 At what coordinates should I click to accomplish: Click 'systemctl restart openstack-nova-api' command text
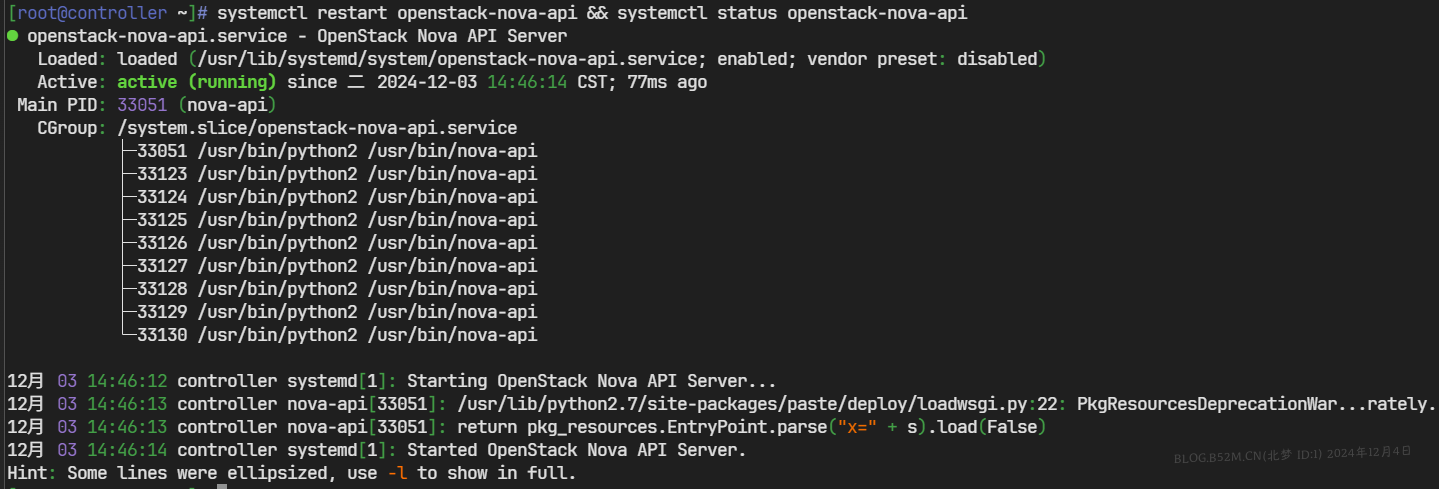click(x=397, y=13)
